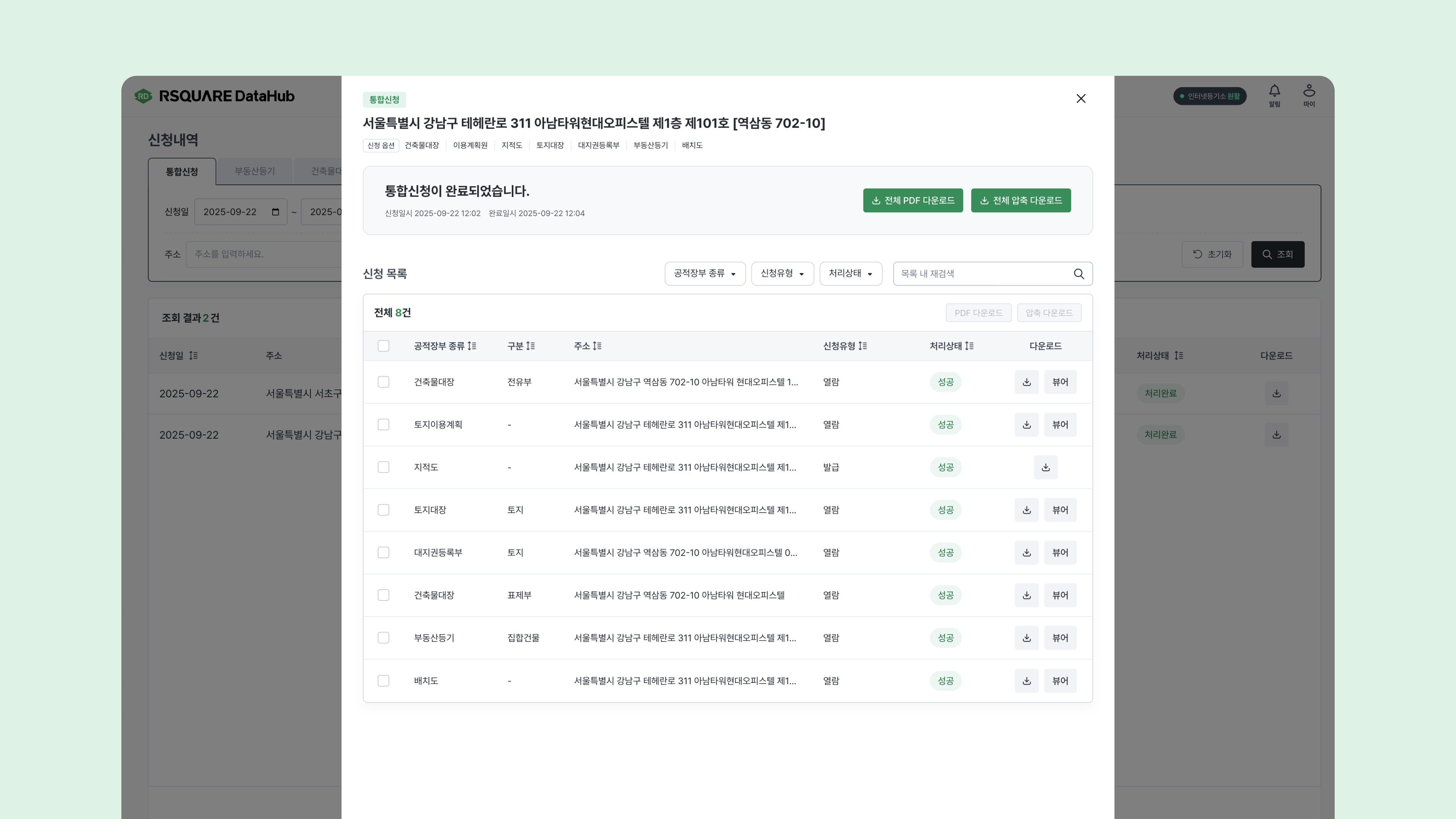The width and height of the screenshot is (1456, 819).
Task: Click 전체 PDF 다운로드 button
Action: pyautogui.click(x=912, y=201)
